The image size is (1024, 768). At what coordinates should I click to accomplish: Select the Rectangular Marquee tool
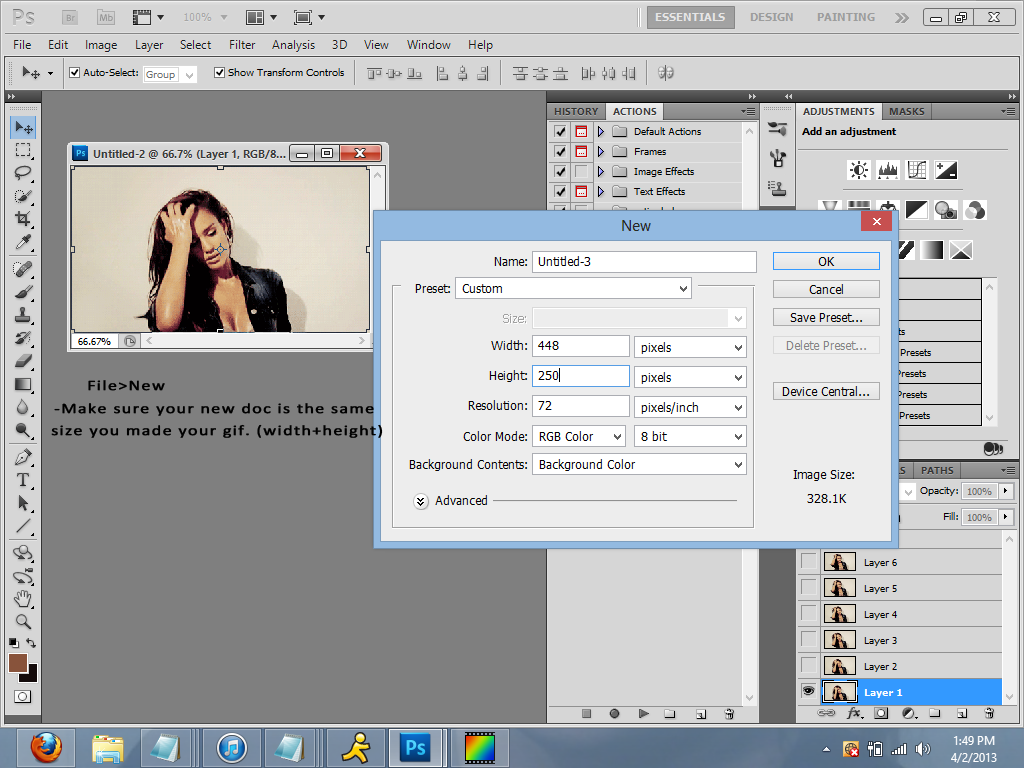23,150
